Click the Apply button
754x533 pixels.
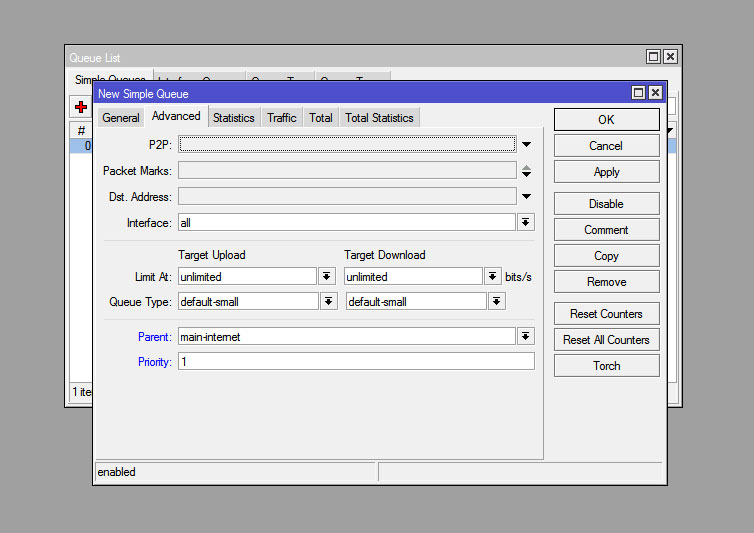point(606,172)
